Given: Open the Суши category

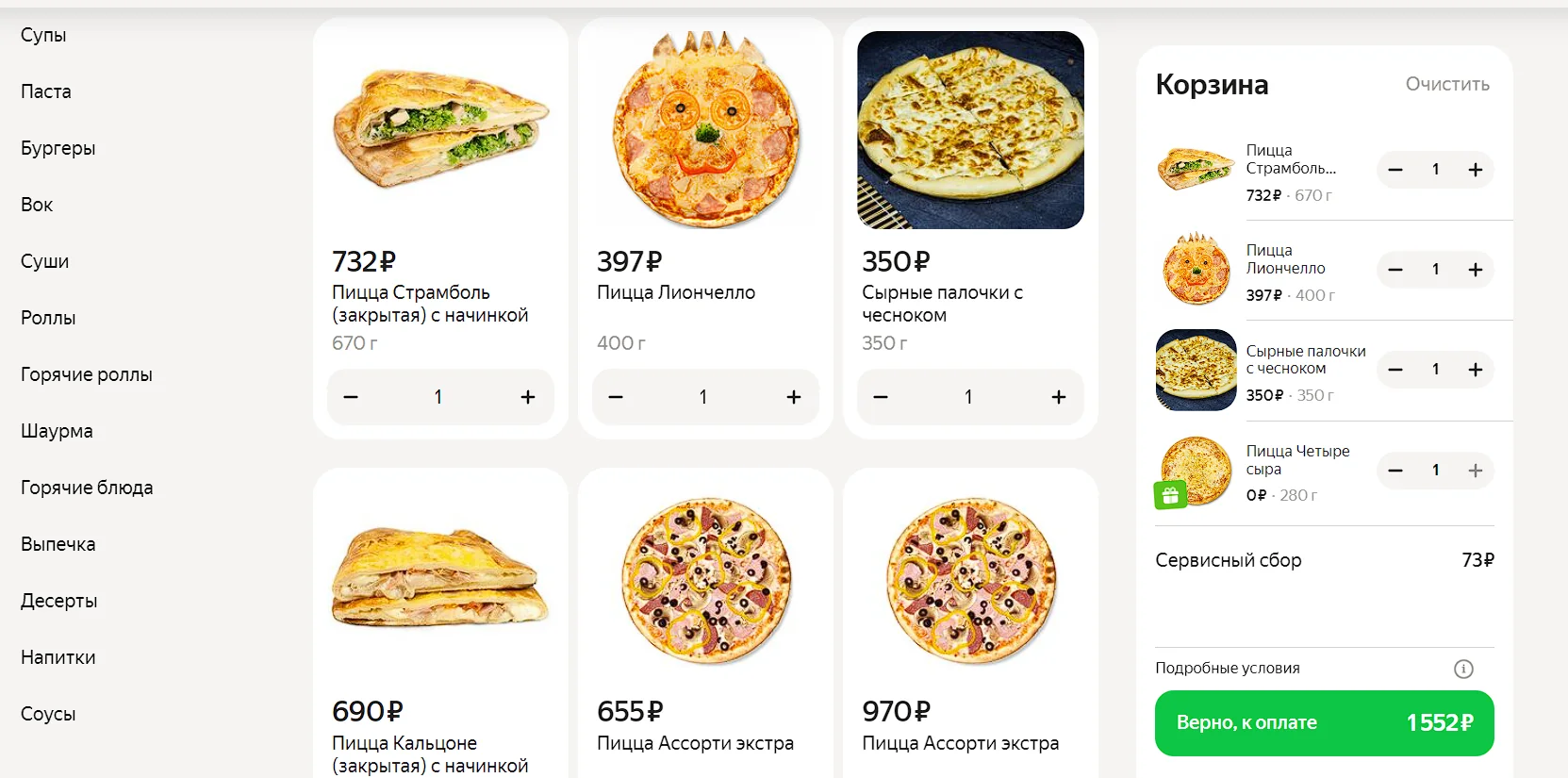Looking at the screenshot, I should (x=45, y=261).
